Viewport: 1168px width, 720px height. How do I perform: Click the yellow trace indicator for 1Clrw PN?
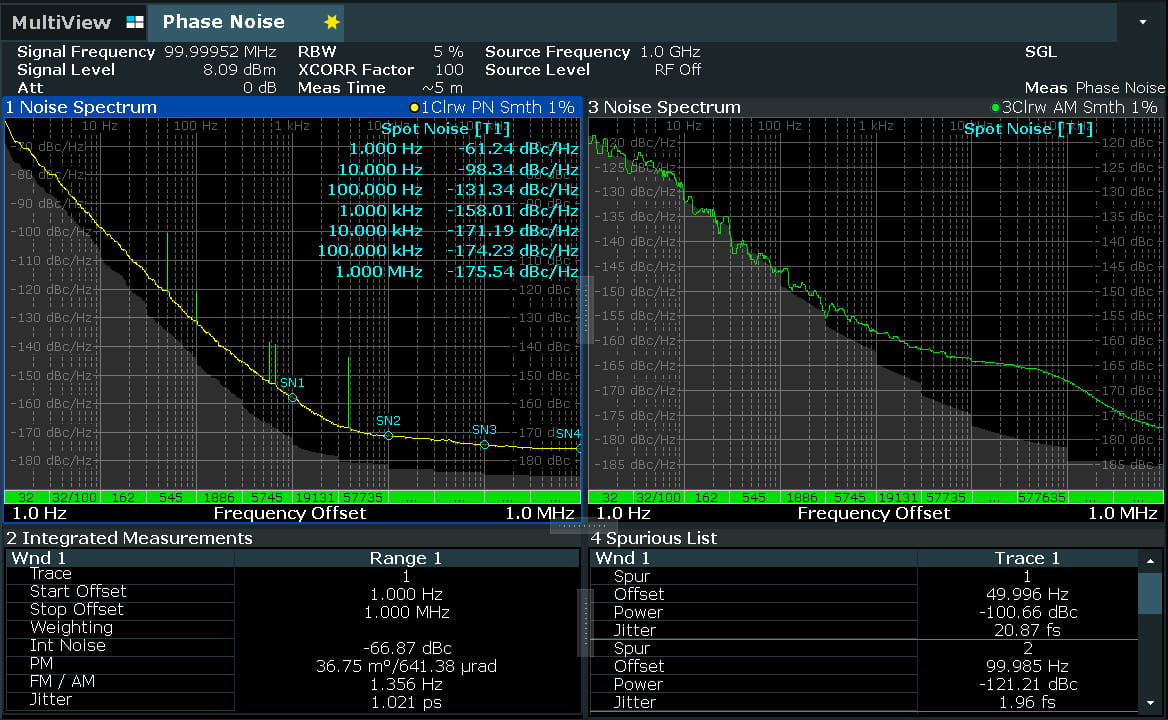coord(414,107)
